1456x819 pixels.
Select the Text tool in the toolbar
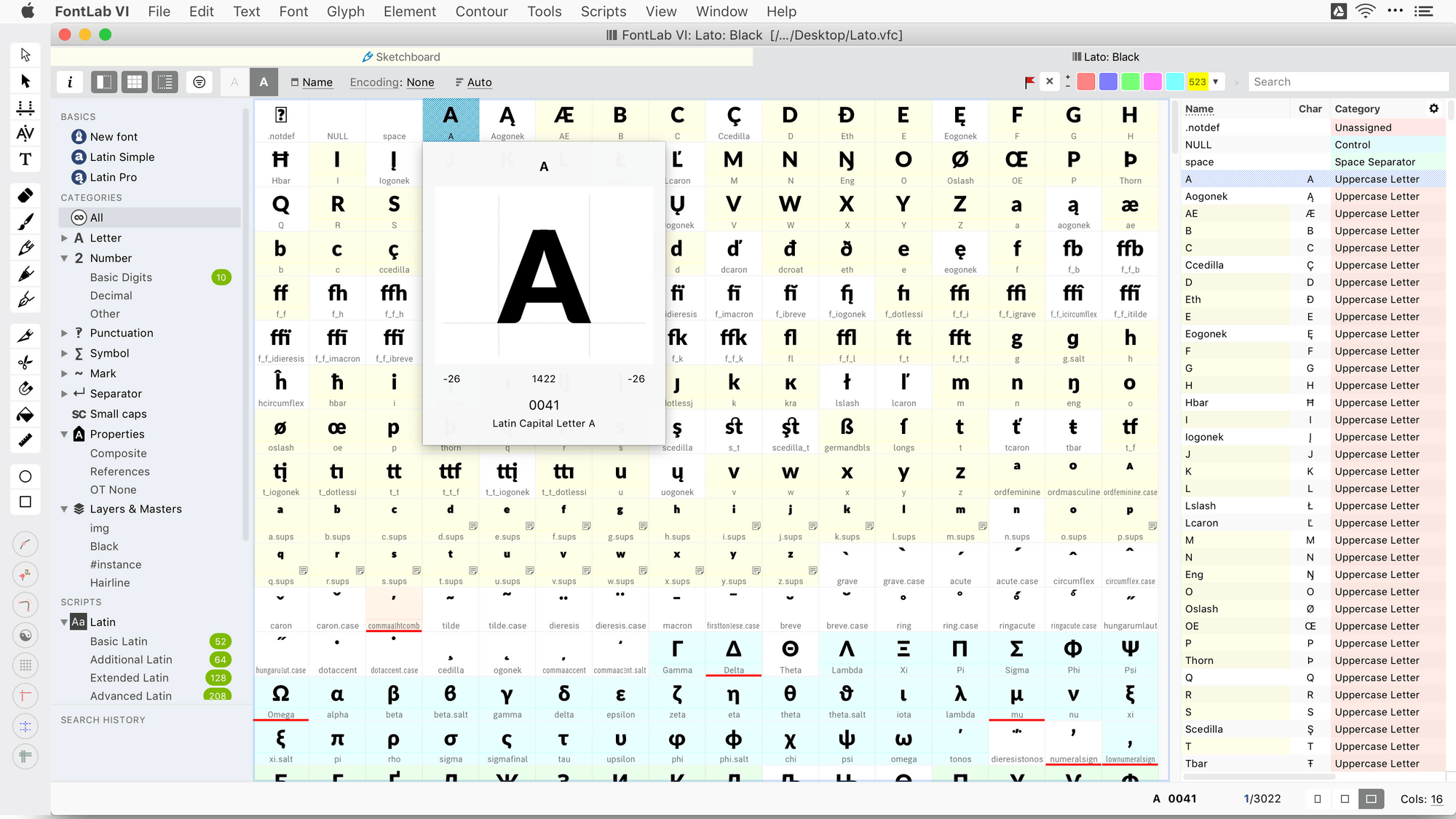tap(25, 159)
